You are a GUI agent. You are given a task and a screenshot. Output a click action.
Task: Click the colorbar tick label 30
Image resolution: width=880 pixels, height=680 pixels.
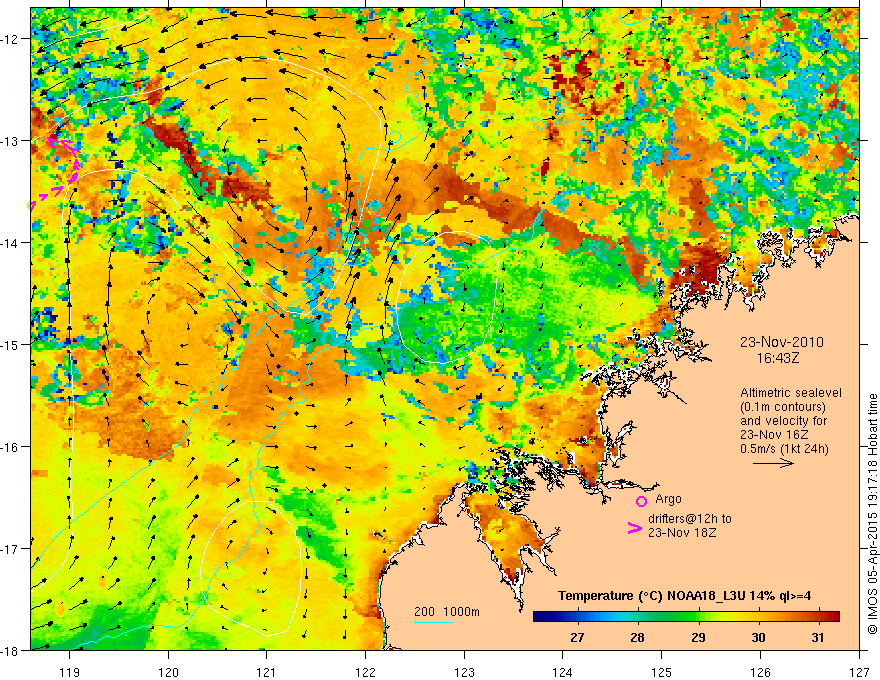(758, 637)
